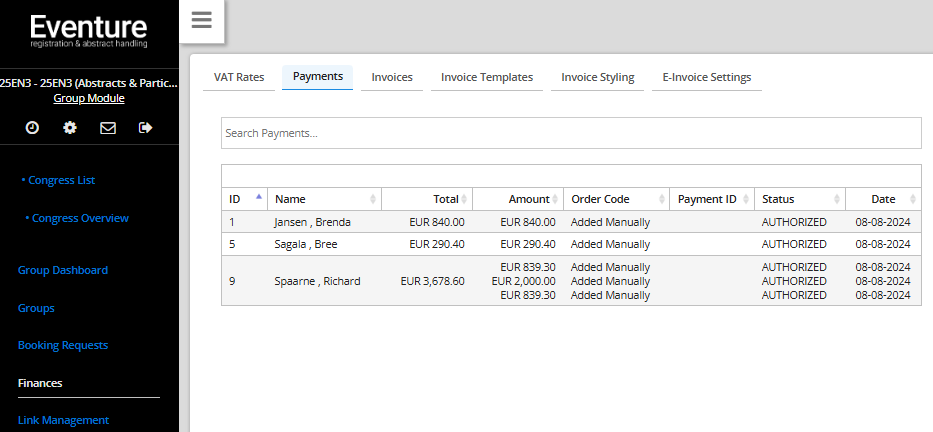Open the settings gear icon
933x432 pixels.
[70, 127]
